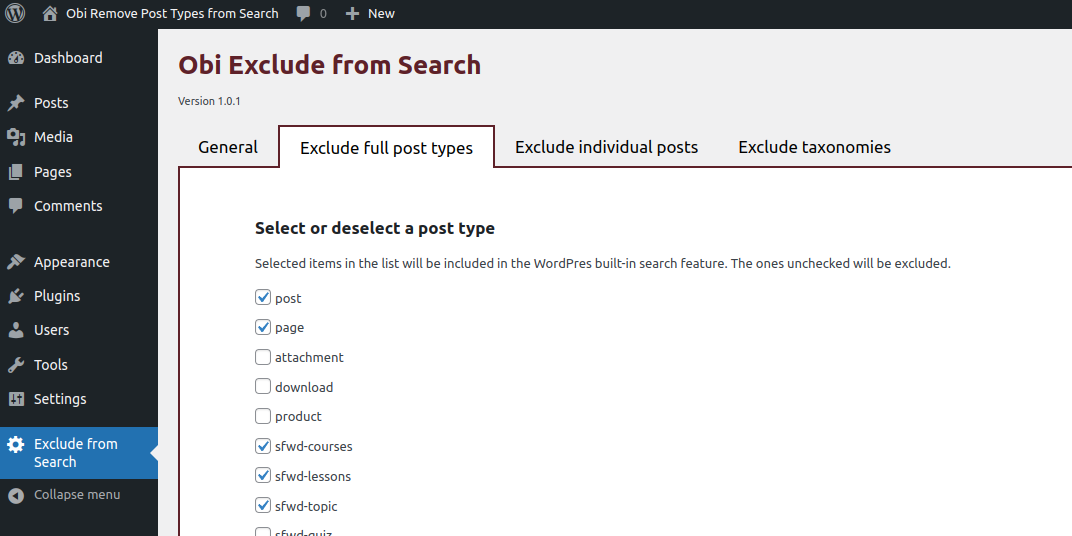Click the Settings sliders icon
The height and width of the screenshot is (536, 1072).
pyautogui.click(x=16, y=399)
